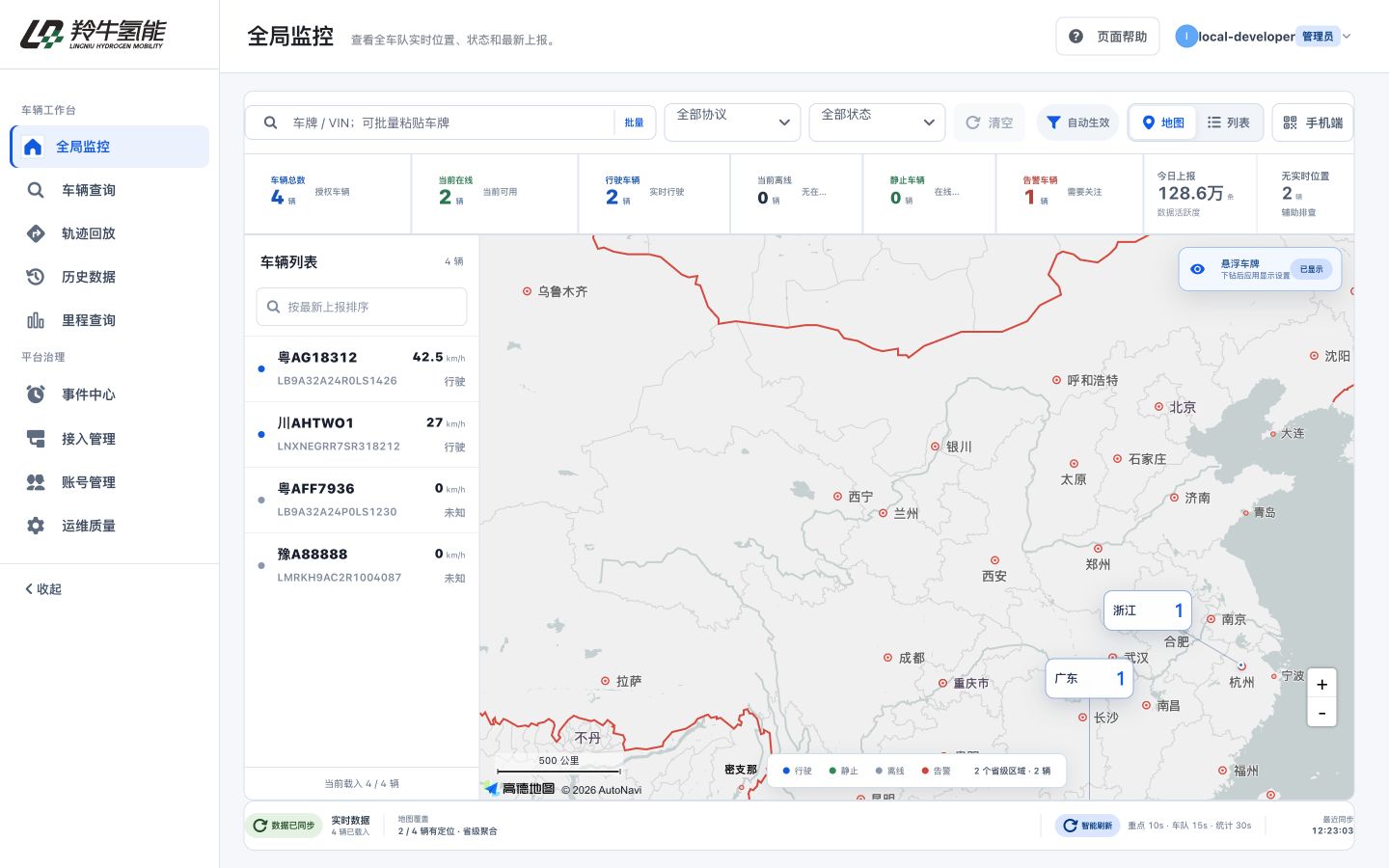Collapse the sidebar with 收起
This screenshot has height=868, width=1389.
click(x=43, y=589)
